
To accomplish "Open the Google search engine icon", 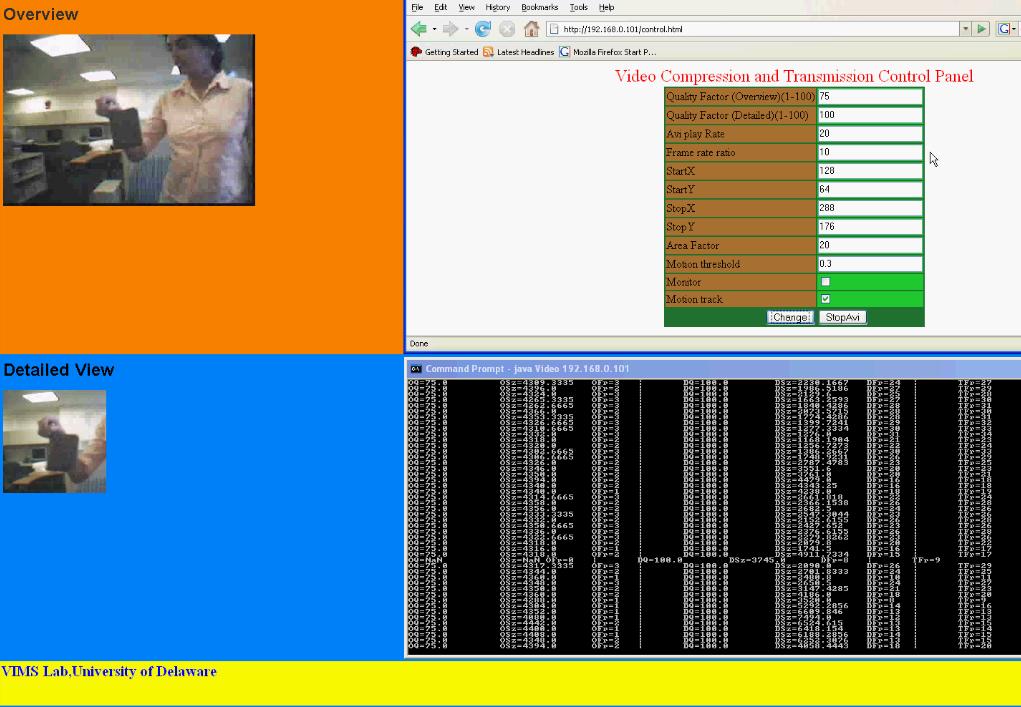I will click(1005, 29).
